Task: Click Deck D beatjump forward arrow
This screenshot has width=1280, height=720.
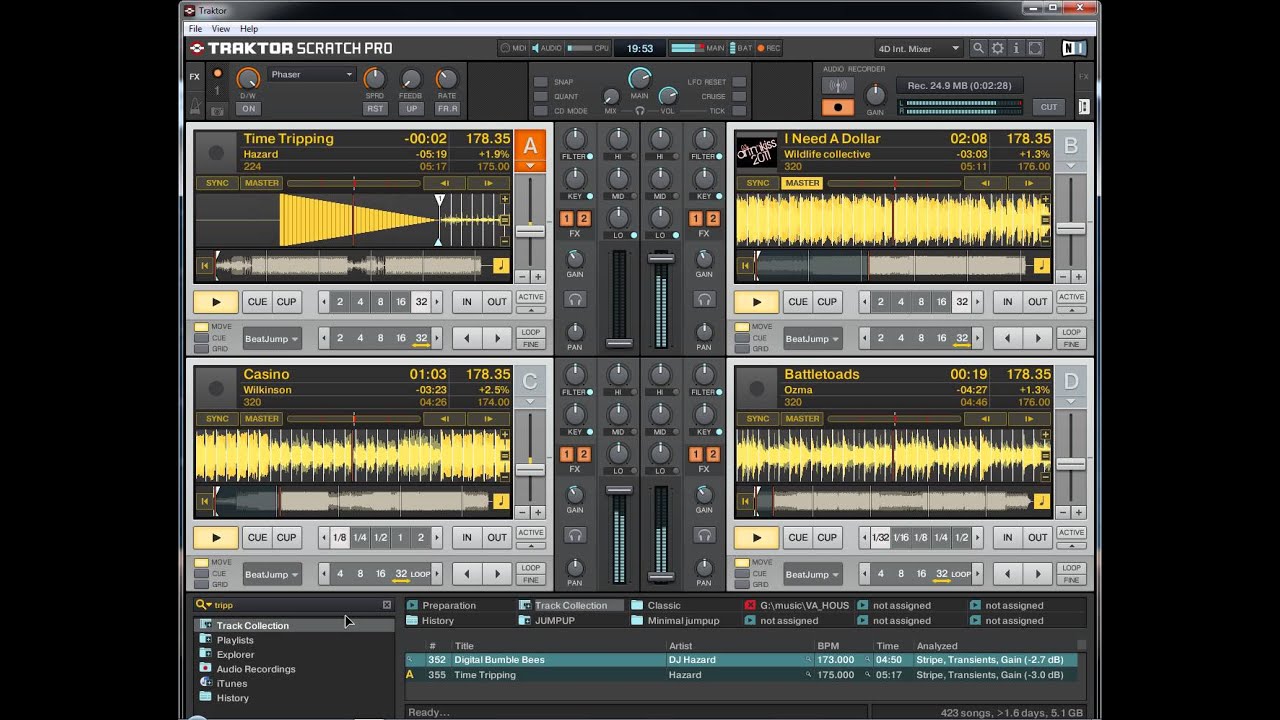Action: coord(1037,574)
